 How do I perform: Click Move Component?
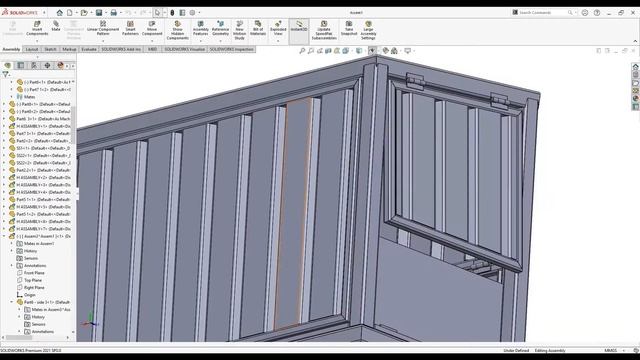coord(152,29)
